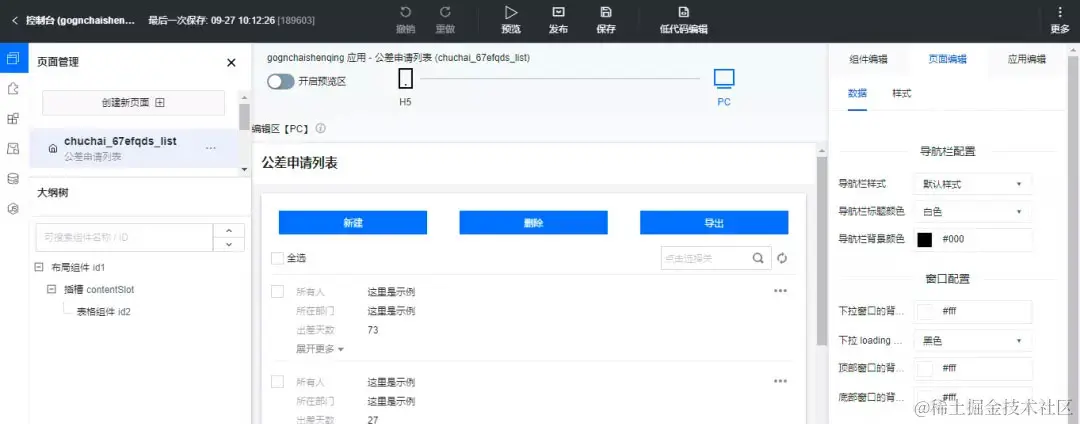
Task: Click the #000 color value field
Action: pos(986,239)
